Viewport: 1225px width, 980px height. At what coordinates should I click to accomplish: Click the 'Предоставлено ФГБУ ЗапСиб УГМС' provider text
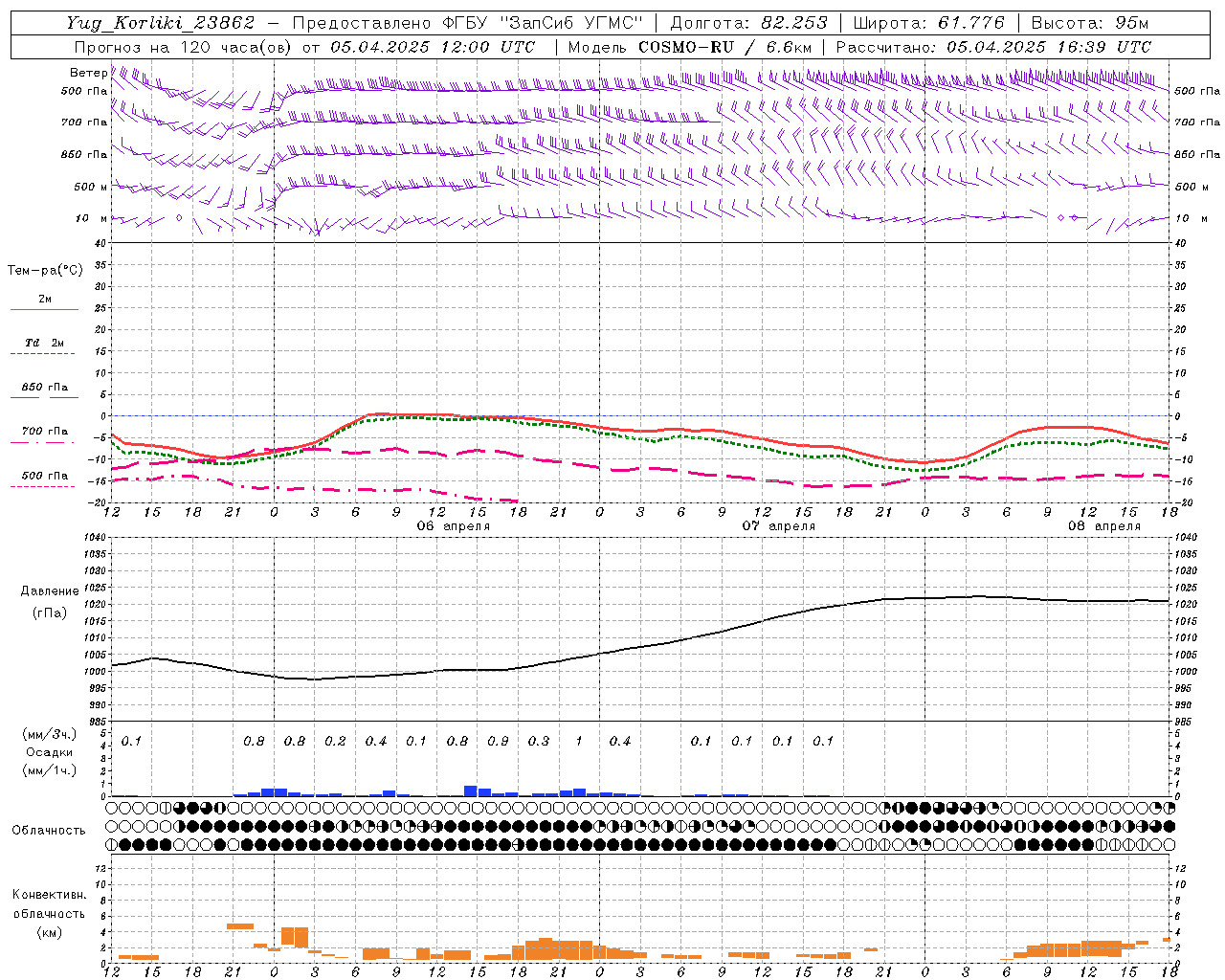(467, 23)
